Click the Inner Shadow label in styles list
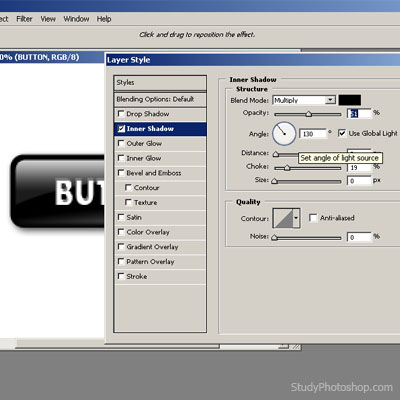 (x=150, y=129)
